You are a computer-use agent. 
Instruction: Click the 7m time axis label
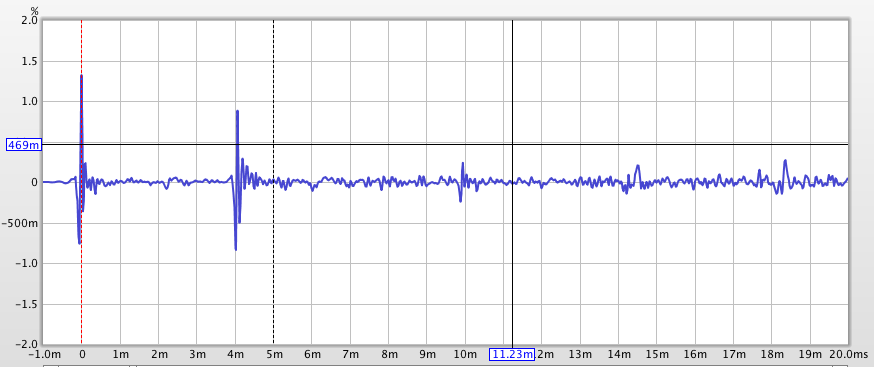[x=351, y=355]
